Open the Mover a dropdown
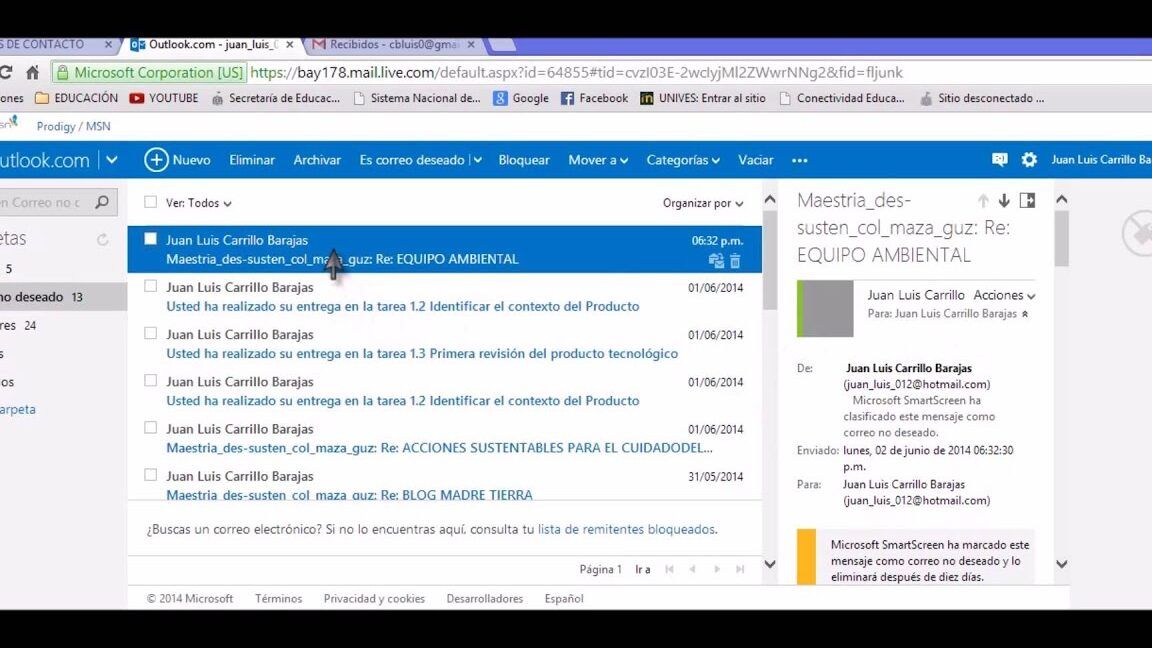Screen dimensions: 1152x648 598,160
